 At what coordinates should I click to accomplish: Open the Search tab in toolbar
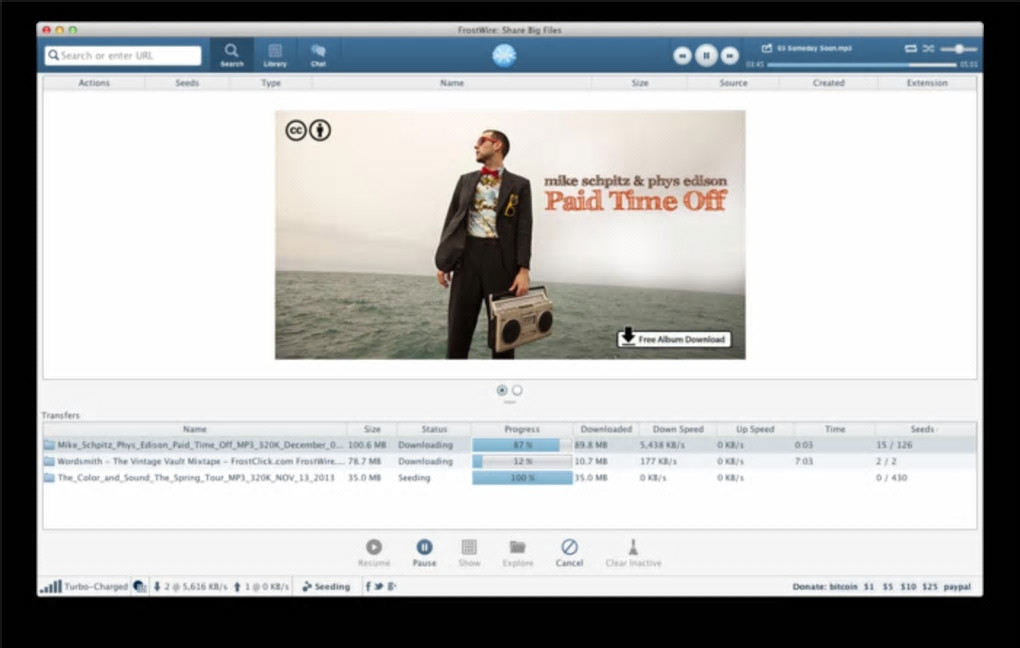tap(232, 55)
